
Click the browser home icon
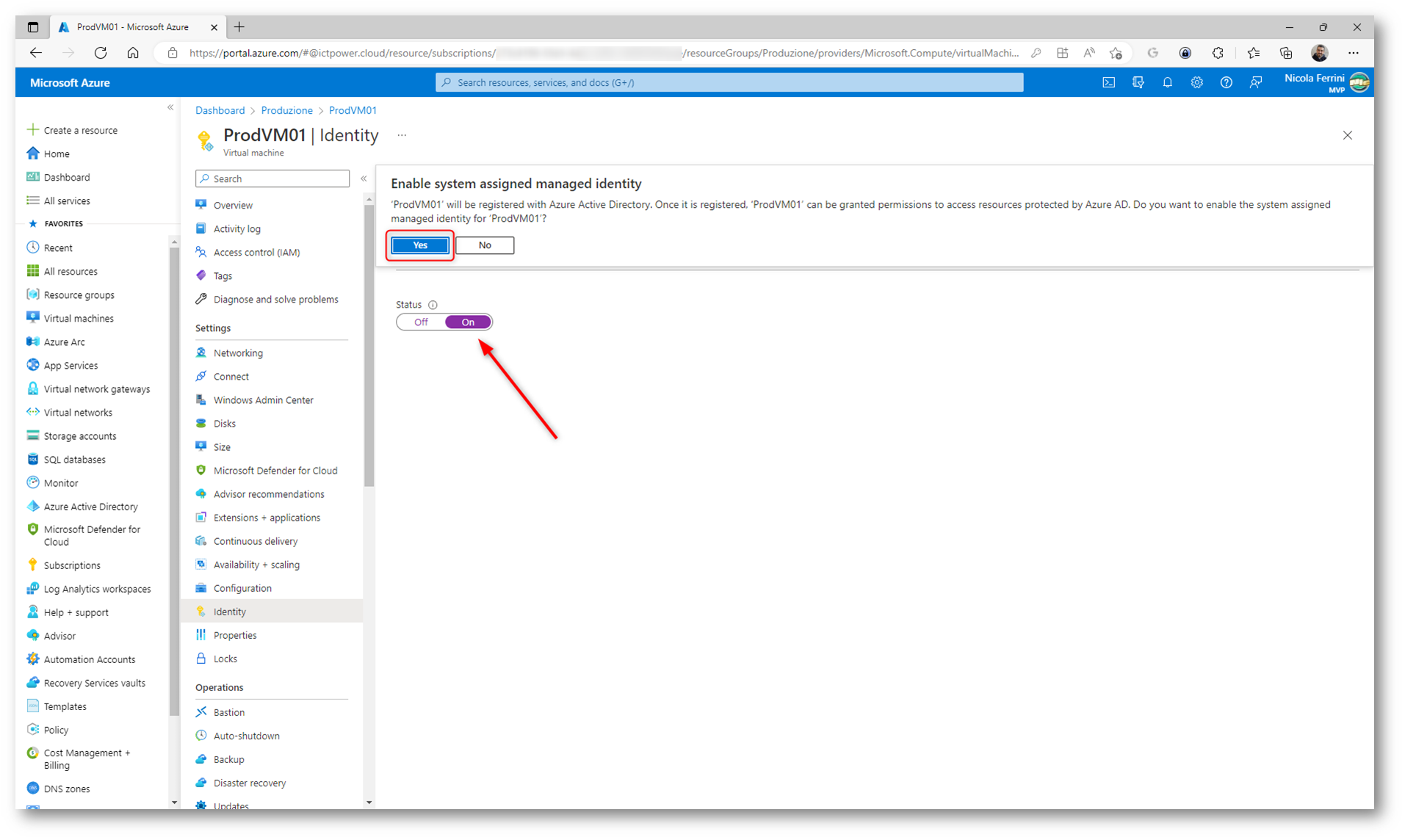click(x=133, y=53)
